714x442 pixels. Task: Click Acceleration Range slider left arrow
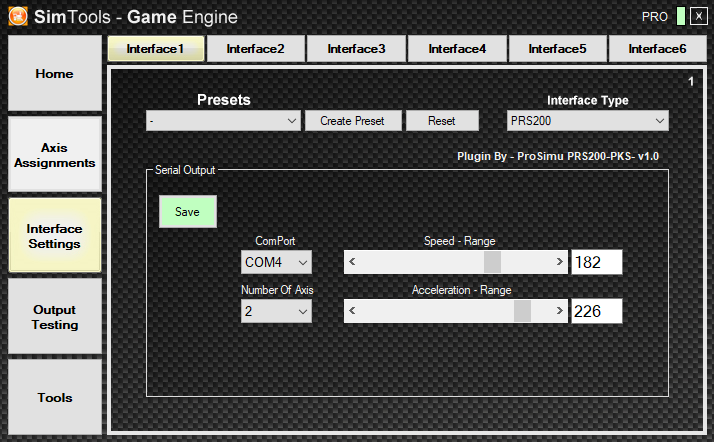[x=352, y=311]
